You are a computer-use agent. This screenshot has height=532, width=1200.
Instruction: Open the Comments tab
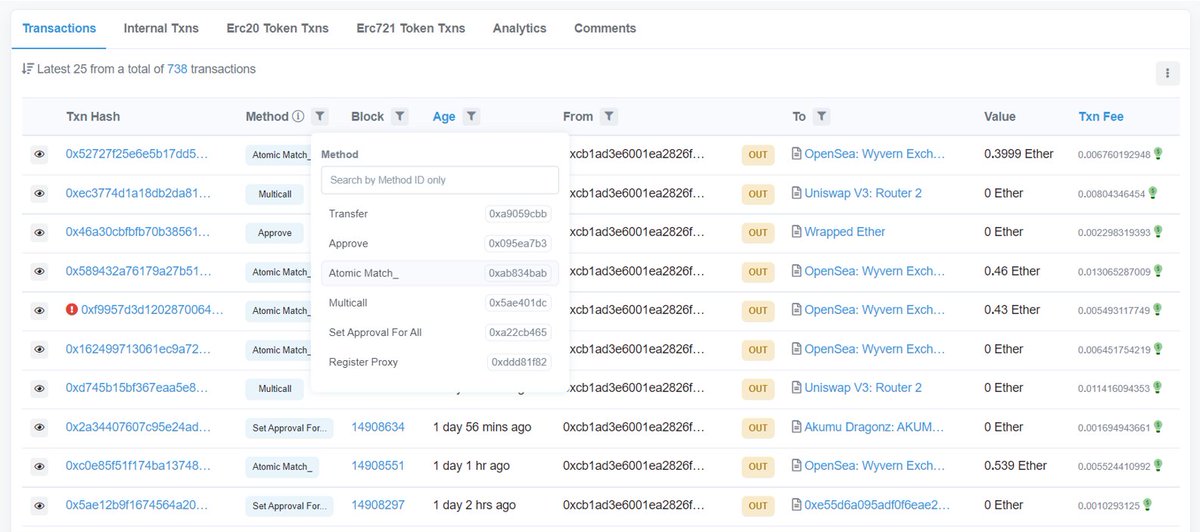605,28
